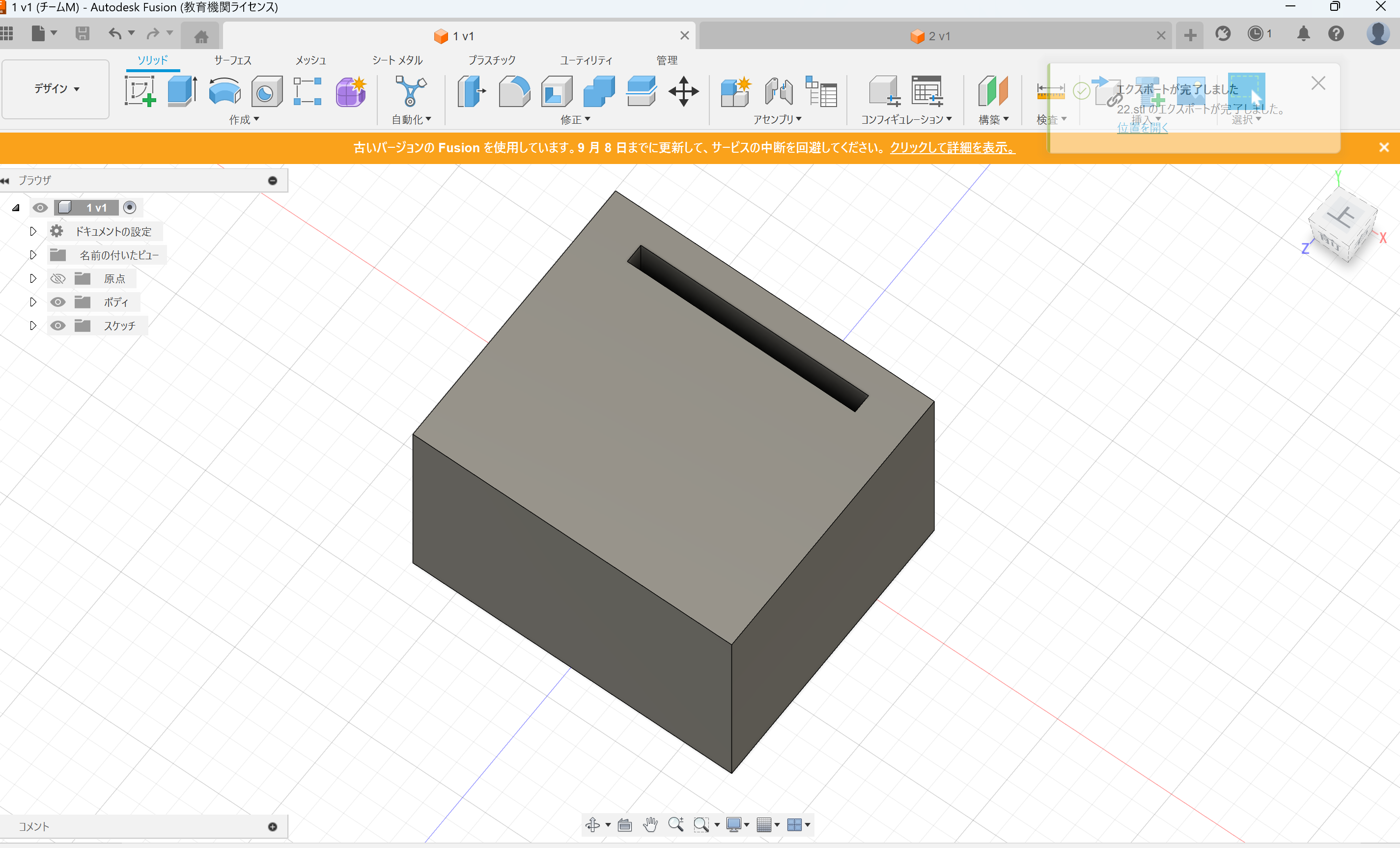Select the Hole tool
The height and width of the screenshot is (848, 1400).
[x=266, y=91]
